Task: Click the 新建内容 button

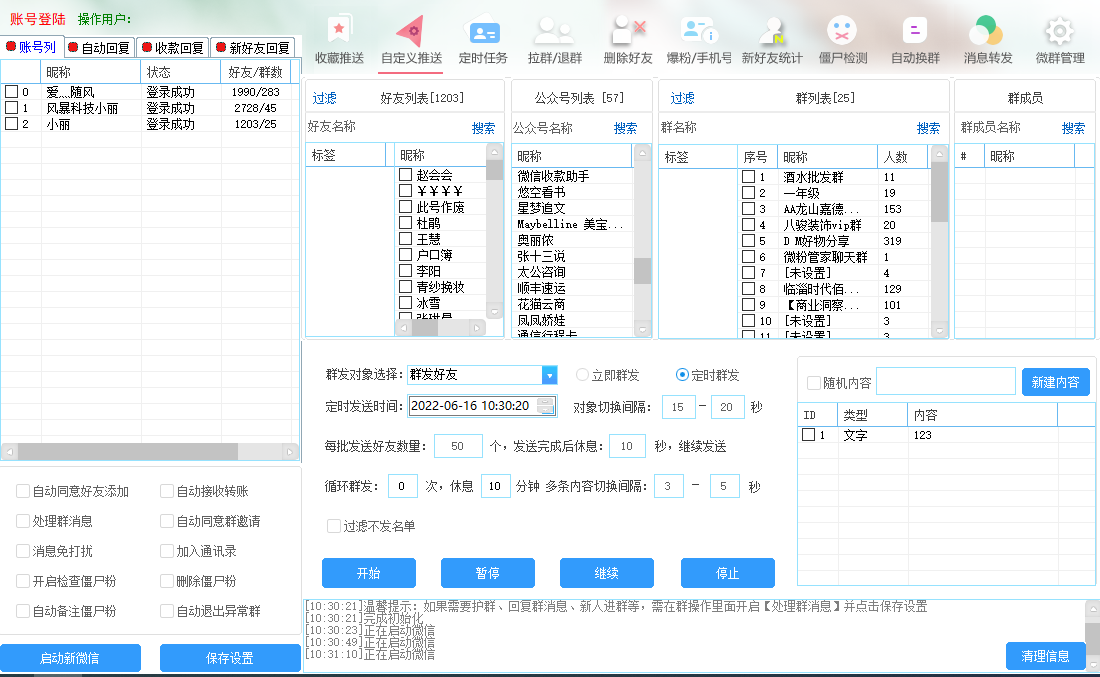Action: coord(1055,382)
